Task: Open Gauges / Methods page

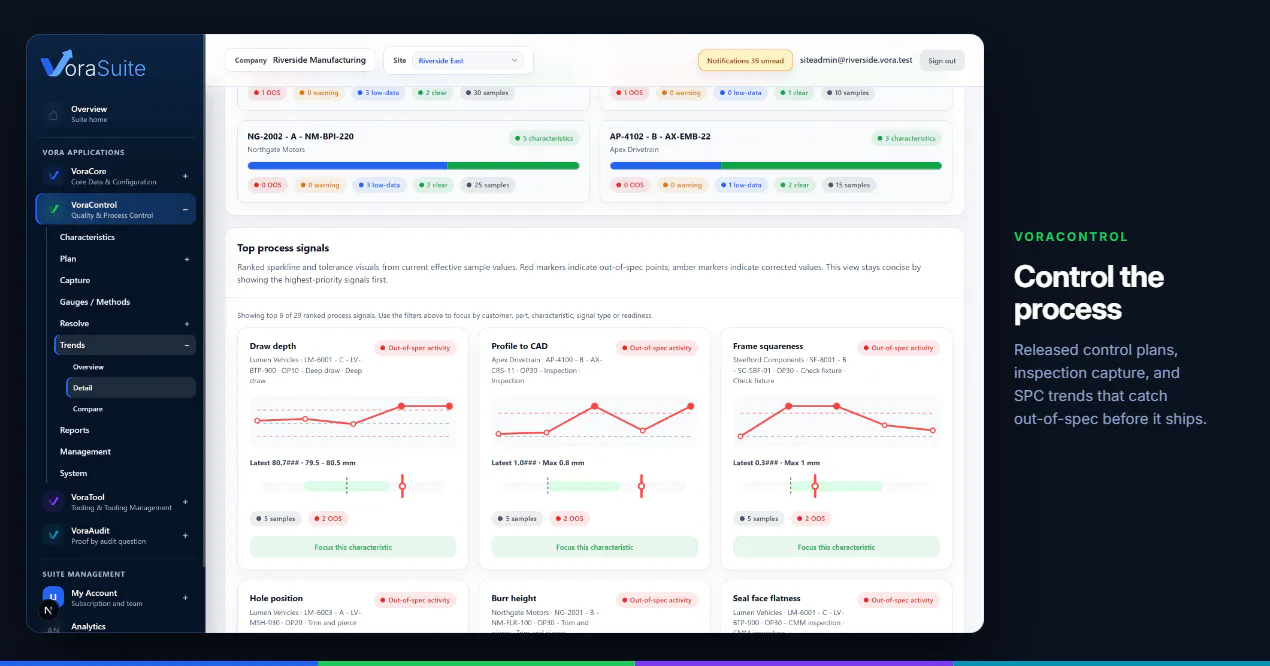Action: pyautogui.click(x=95, y=302)
